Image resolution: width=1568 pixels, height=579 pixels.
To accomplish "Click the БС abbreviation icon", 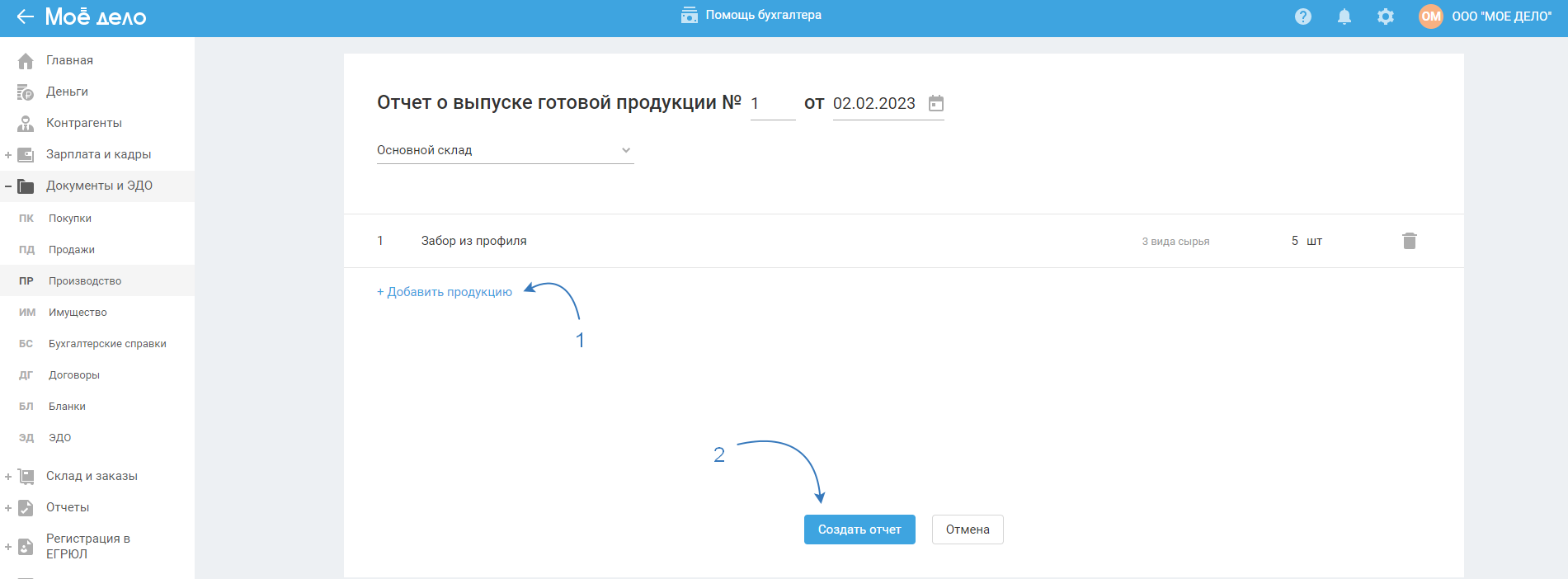I will 26,344.
